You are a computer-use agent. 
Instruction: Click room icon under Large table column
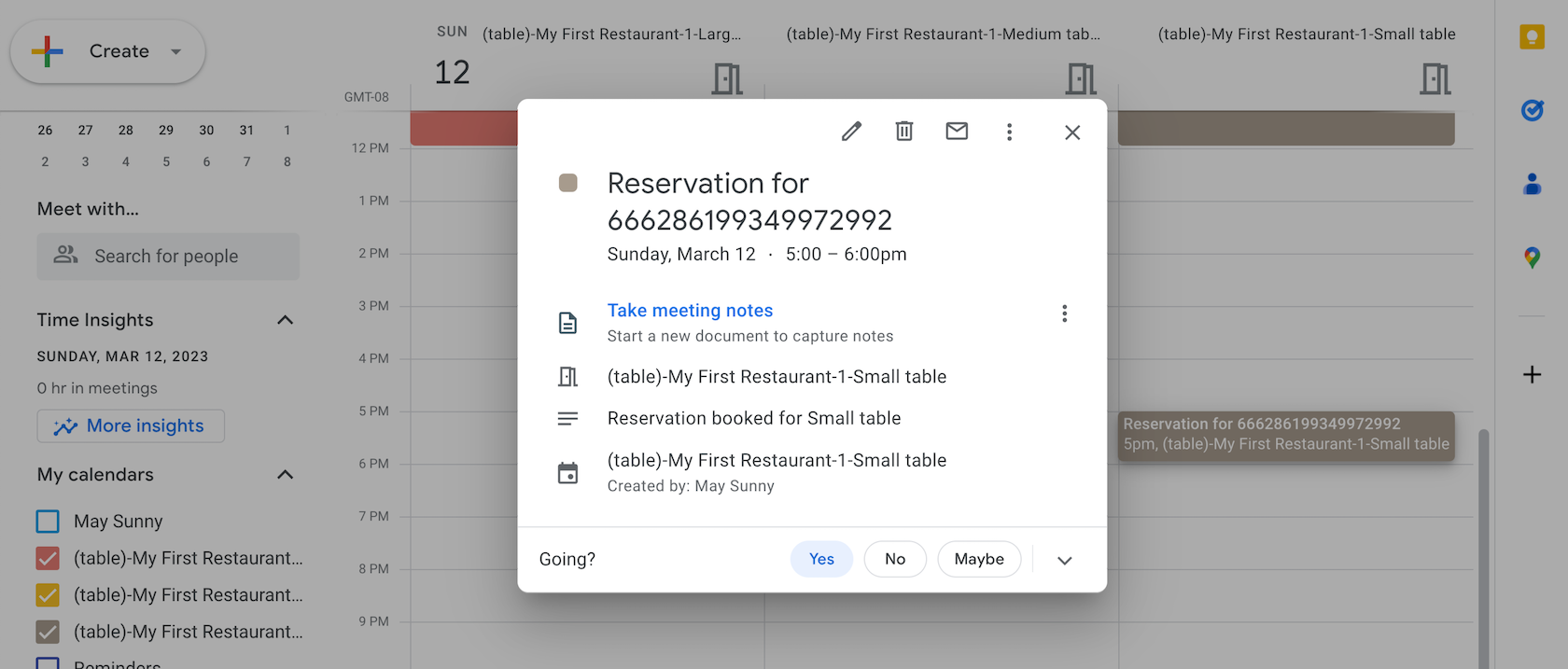pyautogui.click(x=727, y=79)
